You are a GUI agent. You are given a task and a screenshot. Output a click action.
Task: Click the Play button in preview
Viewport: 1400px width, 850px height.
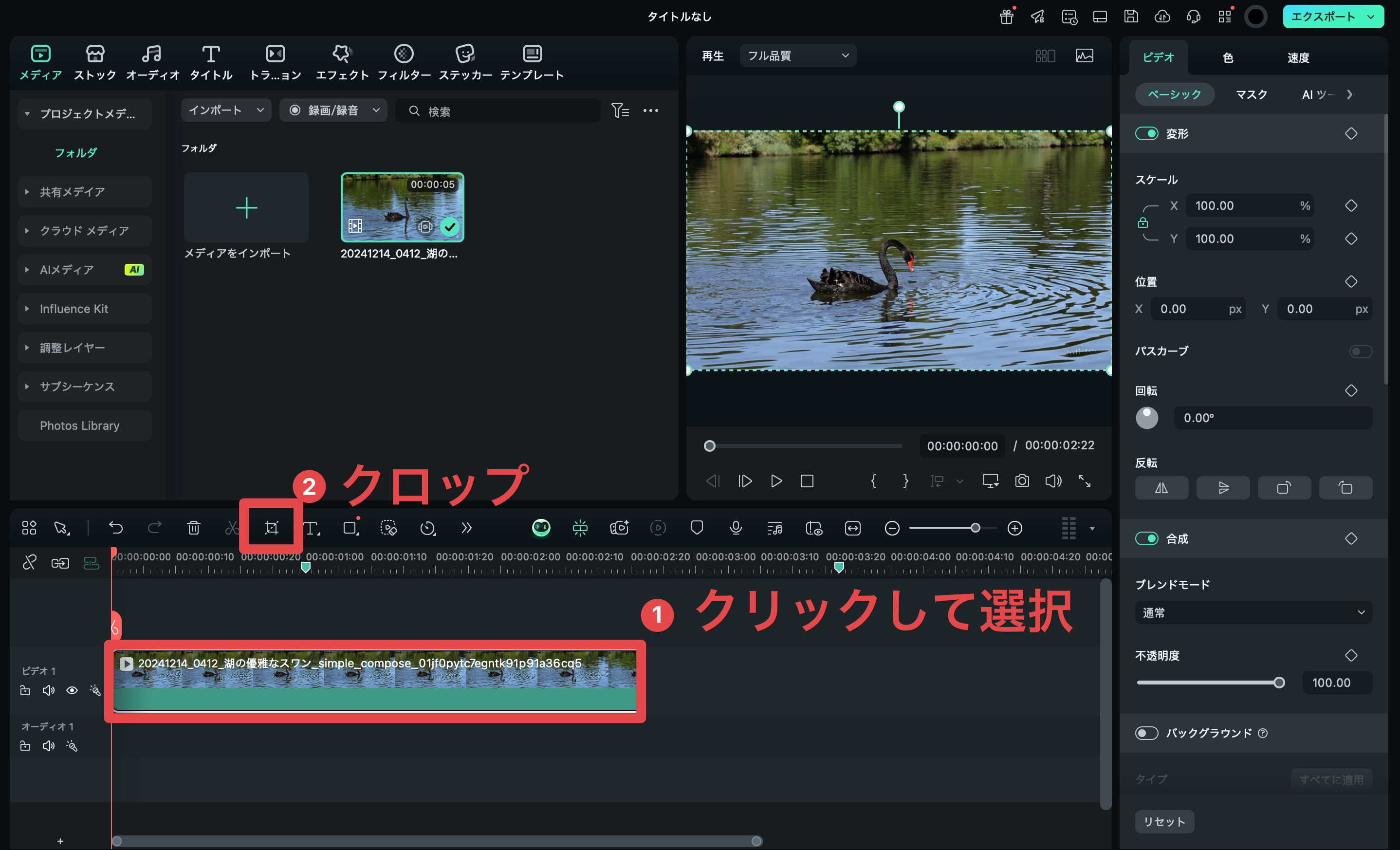click(x=776, y=480)
